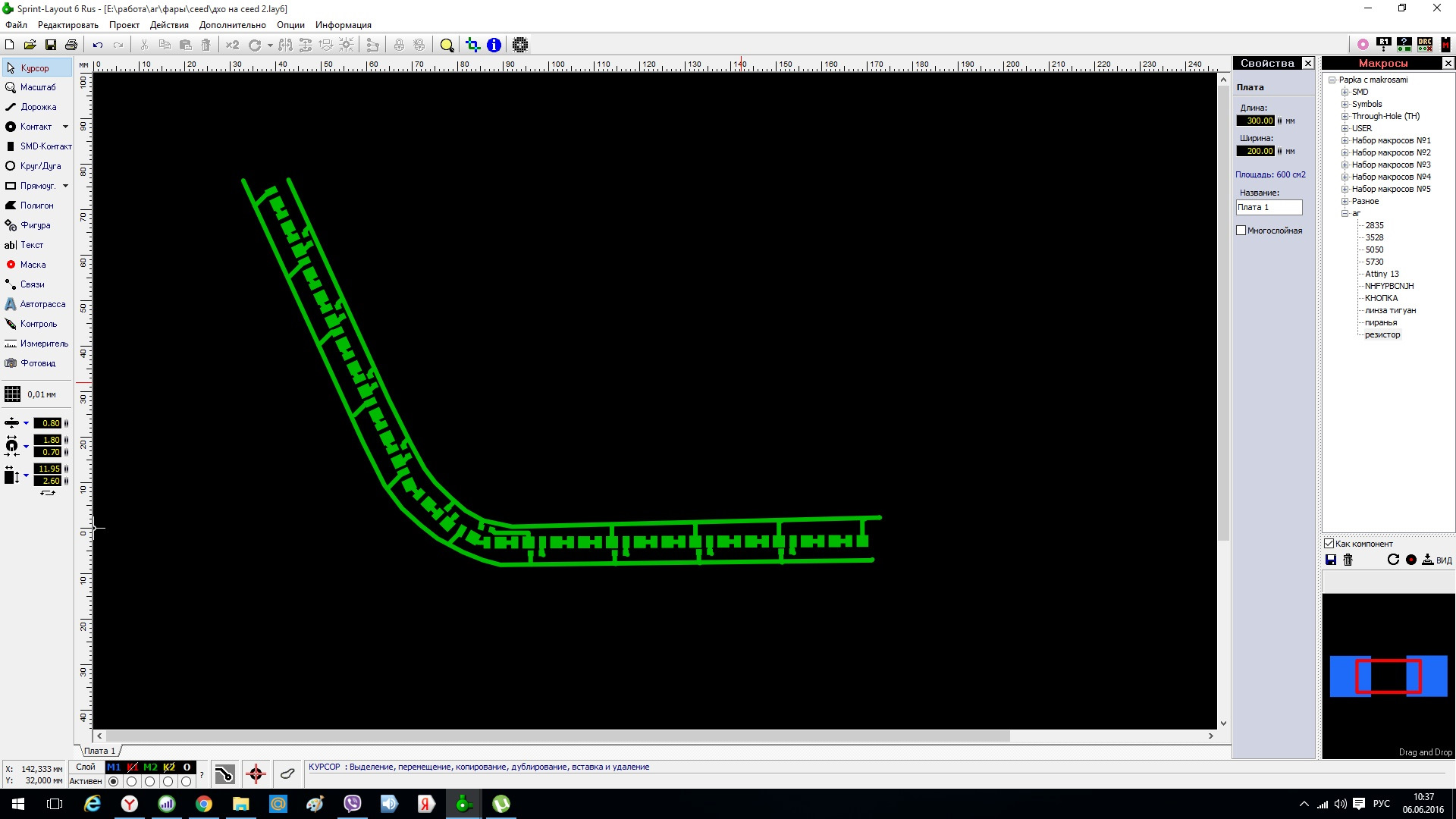Open the Проект menu

[x=124, y=25]
